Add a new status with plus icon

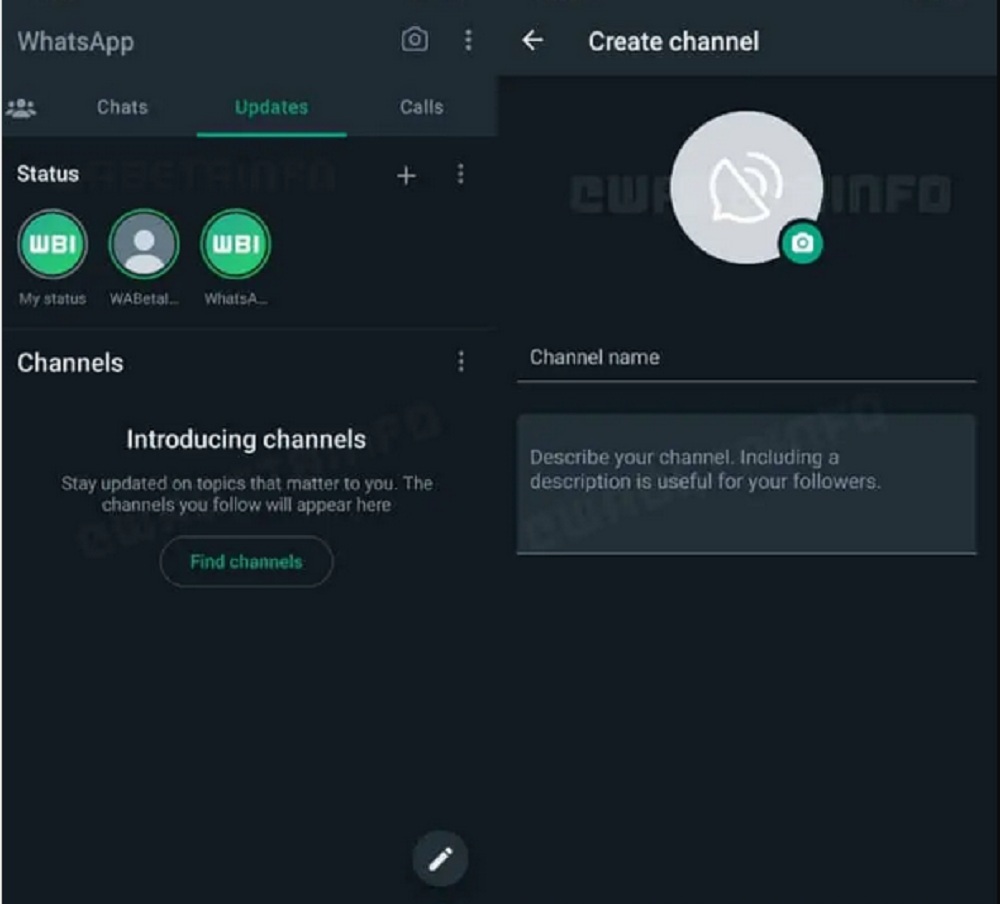pos(406,175)
